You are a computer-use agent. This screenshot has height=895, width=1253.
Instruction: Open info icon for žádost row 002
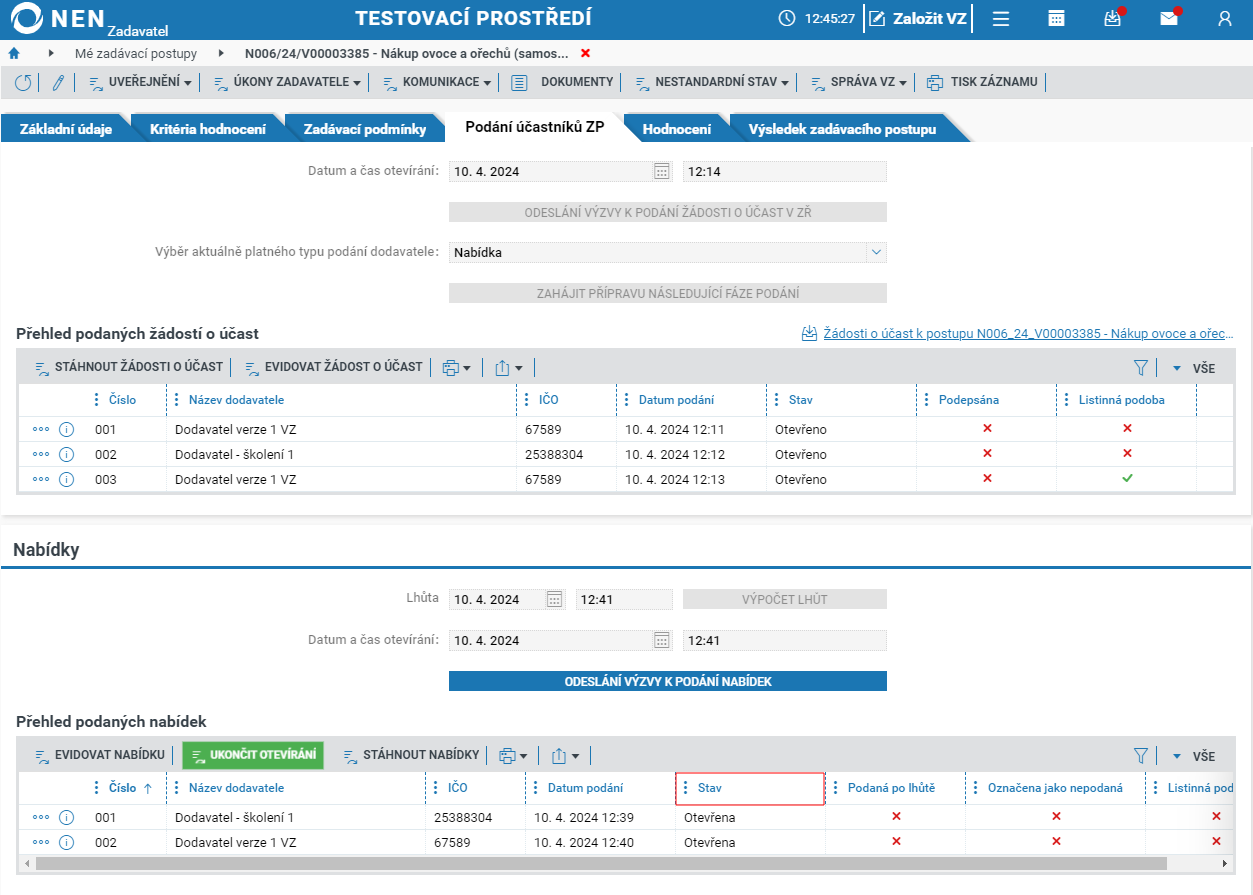click(67, 454)
